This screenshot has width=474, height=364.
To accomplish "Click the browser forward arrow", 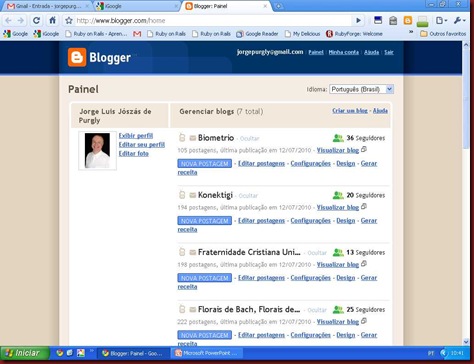I will 21,21.
